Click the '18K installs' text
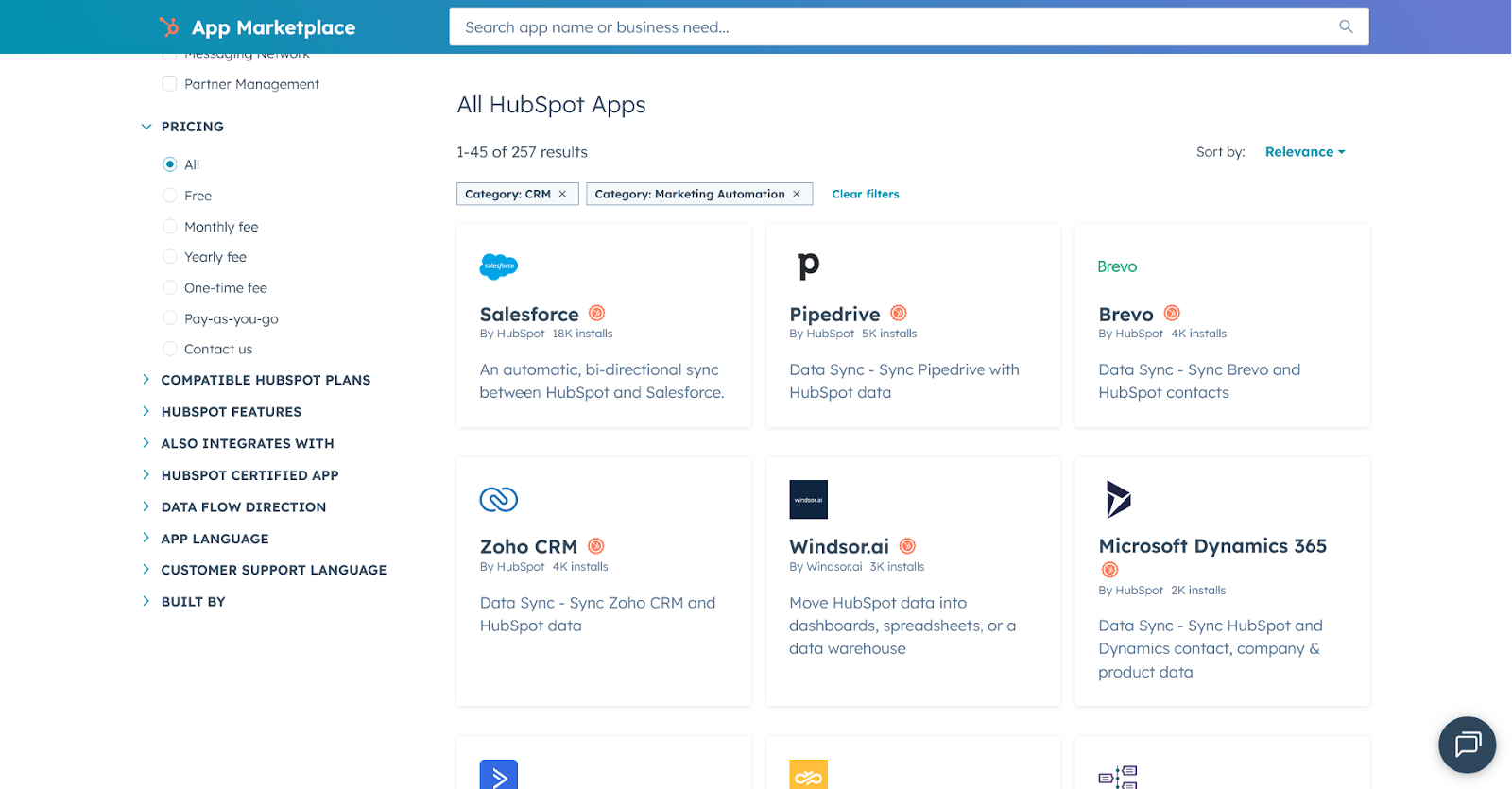This screenshot has width=1512, height=789. point(582,334)
